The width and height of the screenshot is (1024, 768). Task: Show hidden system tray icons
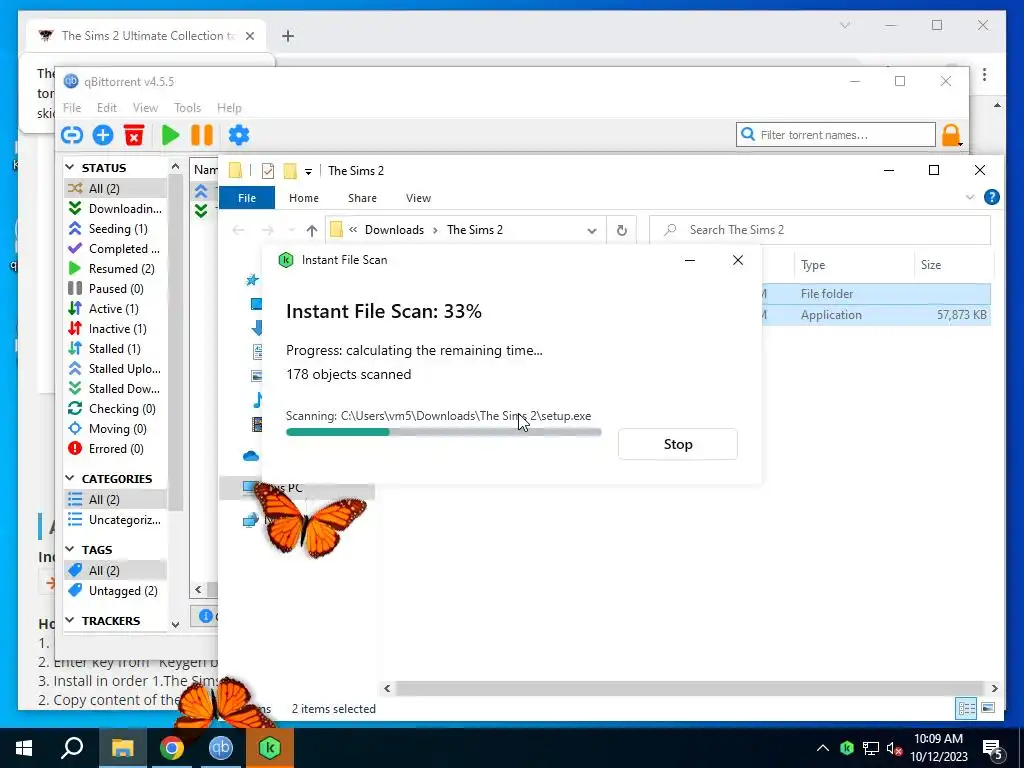[823, 748]
